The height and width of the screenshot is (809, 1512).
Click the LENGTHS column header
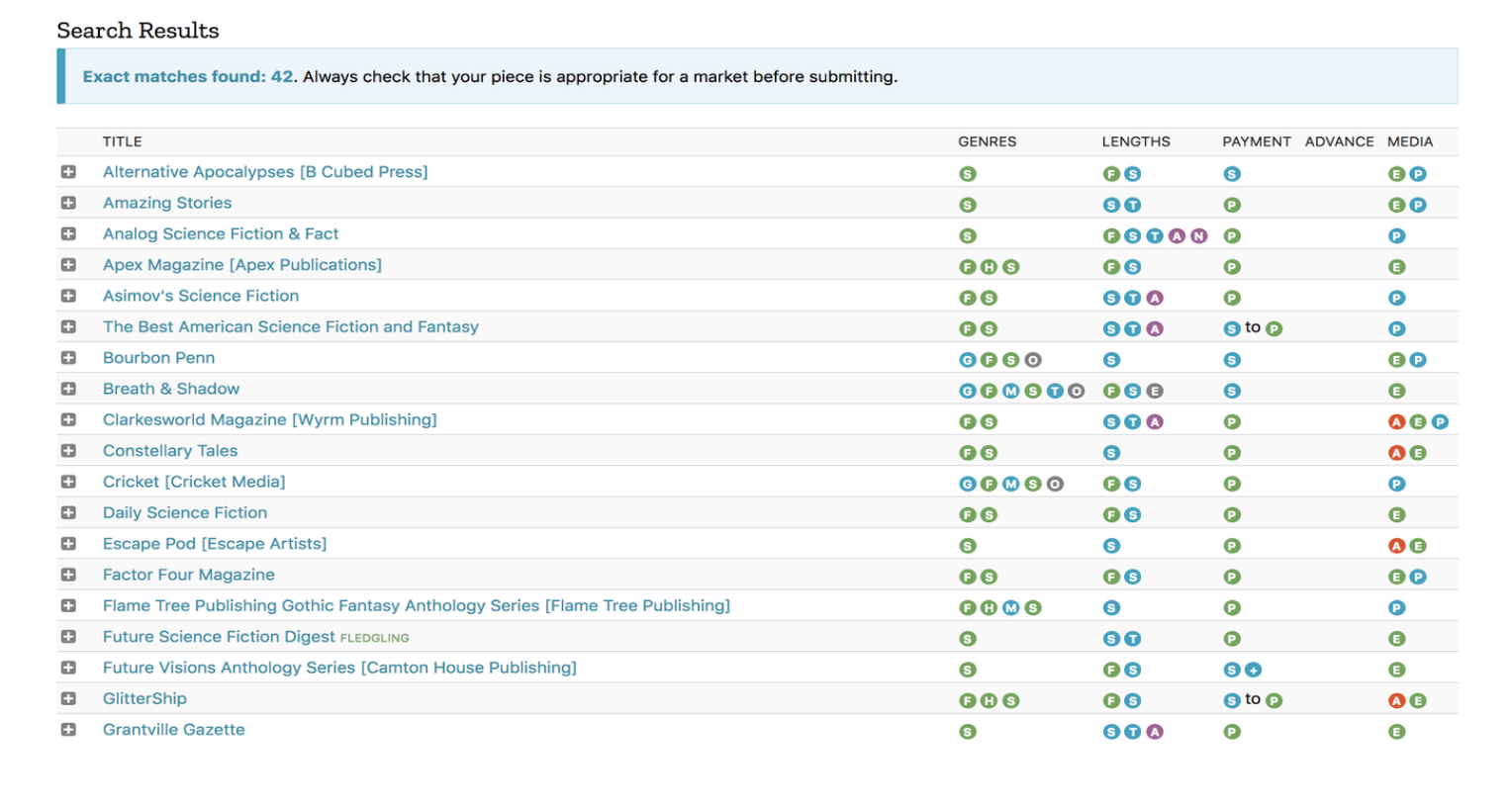pyautogui.click(x=1136, y=141)
